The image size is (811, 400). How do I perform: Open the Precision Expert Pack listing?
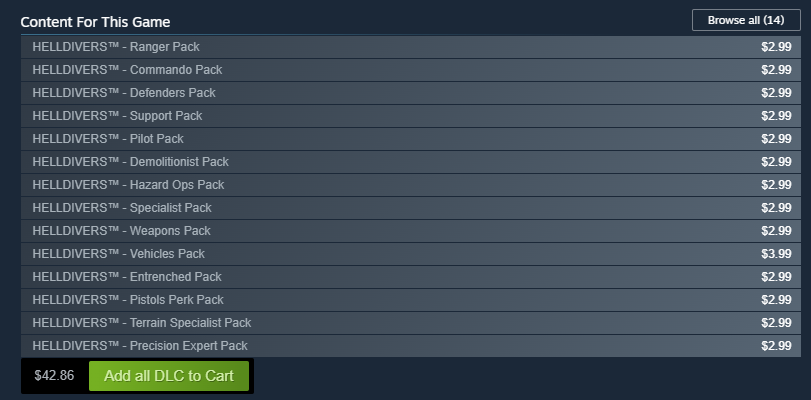(411, 346)
